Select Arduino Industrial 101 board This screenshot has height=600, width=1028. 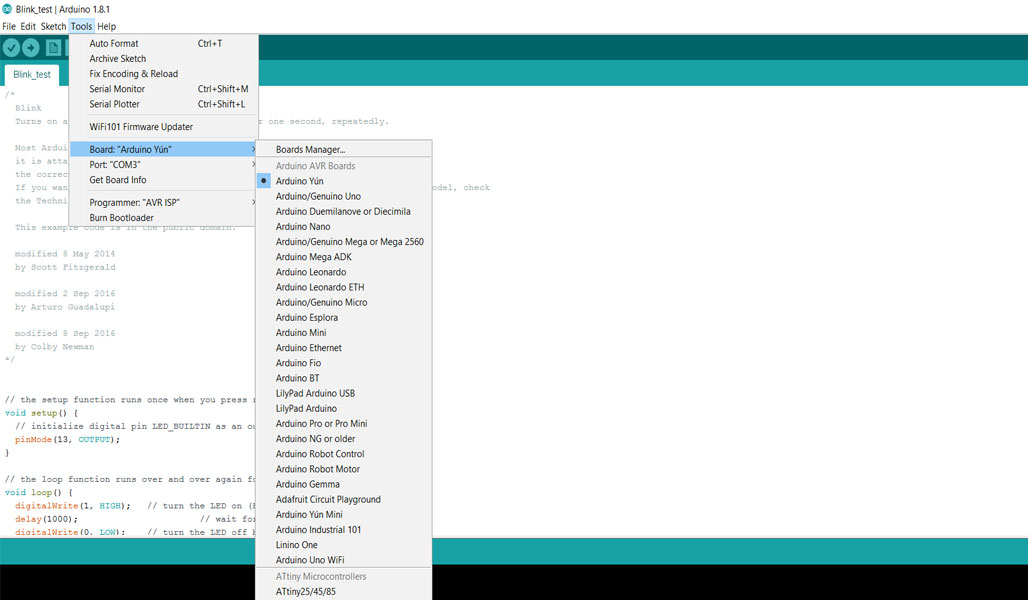344,529
